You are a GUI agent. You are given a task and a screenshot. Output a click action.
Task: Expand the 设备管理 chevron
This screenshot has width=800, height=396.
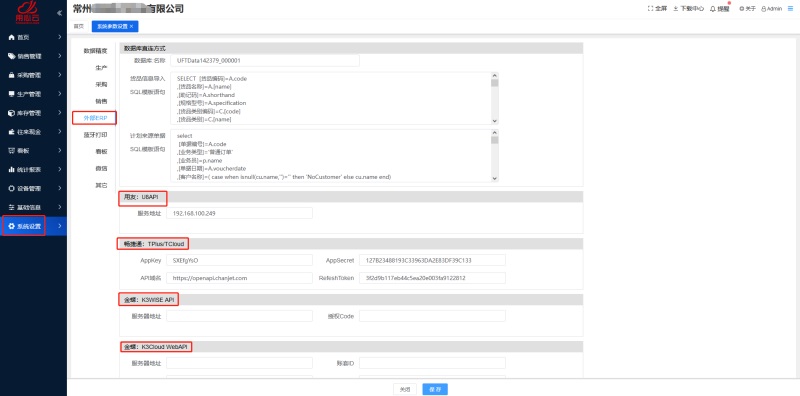coord(60,188)
